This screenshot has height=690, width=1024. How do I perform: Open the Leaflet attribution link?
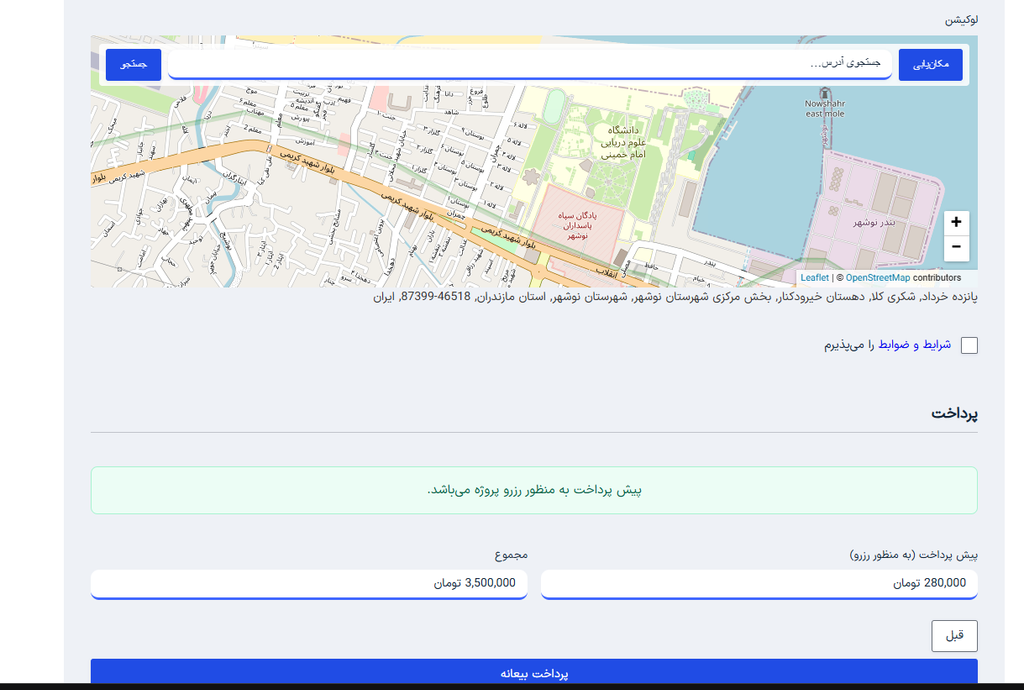(814, 277)
